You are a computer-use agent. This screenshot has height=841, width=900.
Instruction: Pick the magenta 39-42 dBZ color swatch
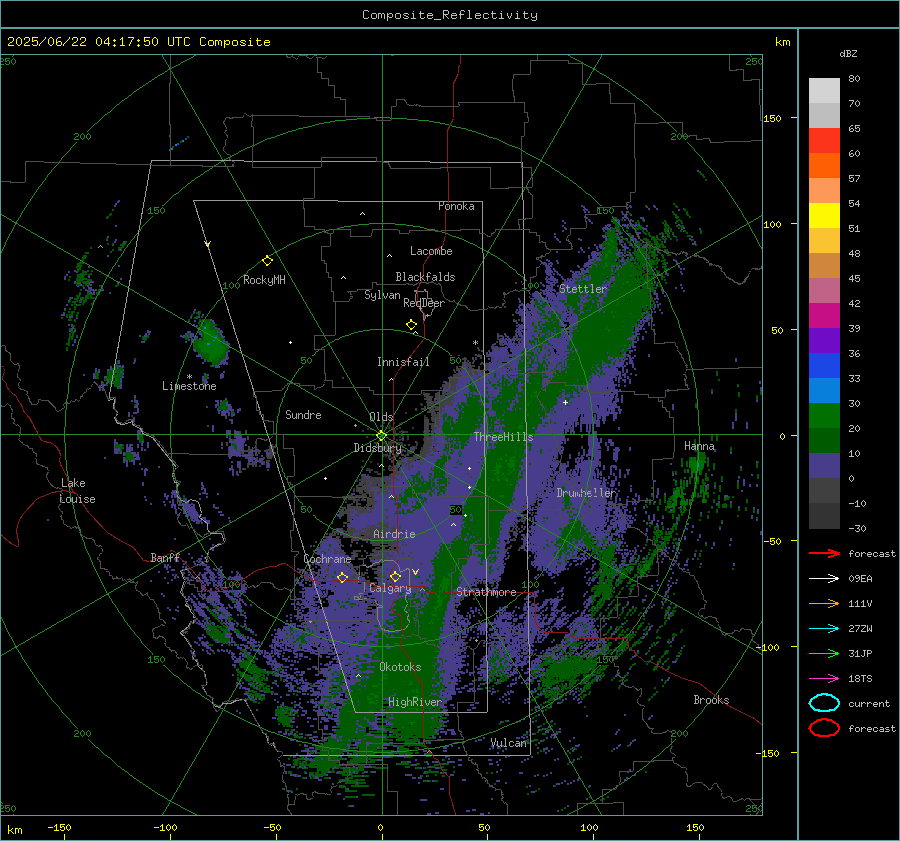pos(824,315)
